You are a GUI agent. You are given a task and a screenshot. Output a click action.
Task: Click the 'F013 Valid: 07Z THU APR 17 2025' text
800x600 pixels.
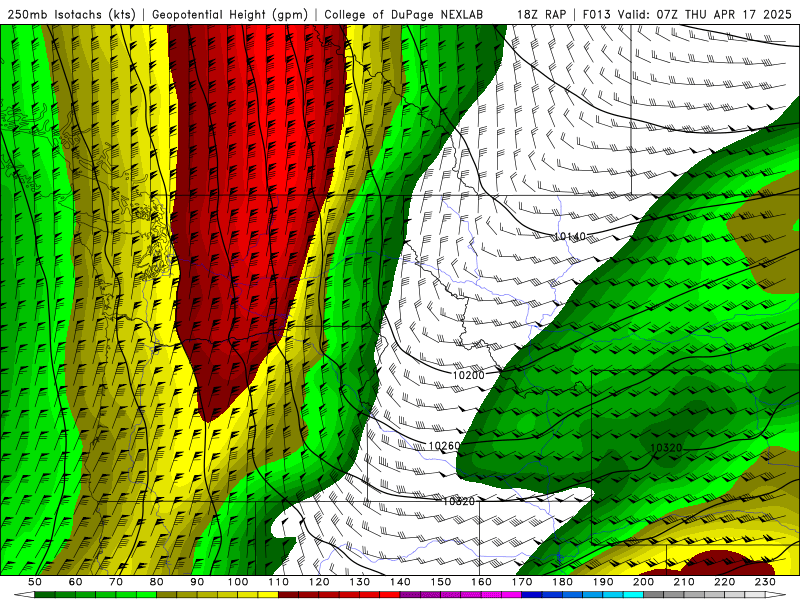pos(687,14)
